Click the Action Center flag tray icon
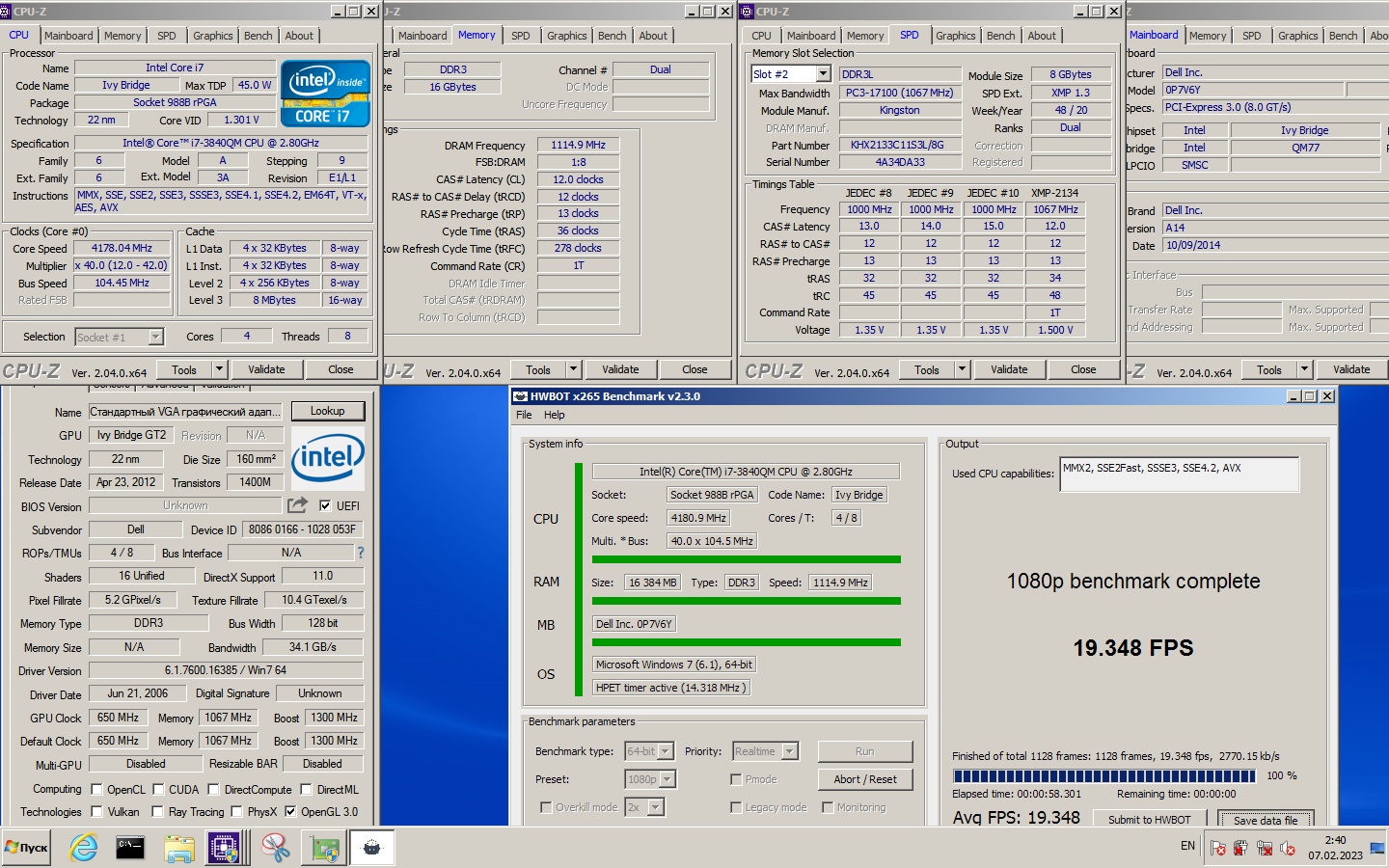This screenshot has width=1389, height=868. click(1218, 848)
